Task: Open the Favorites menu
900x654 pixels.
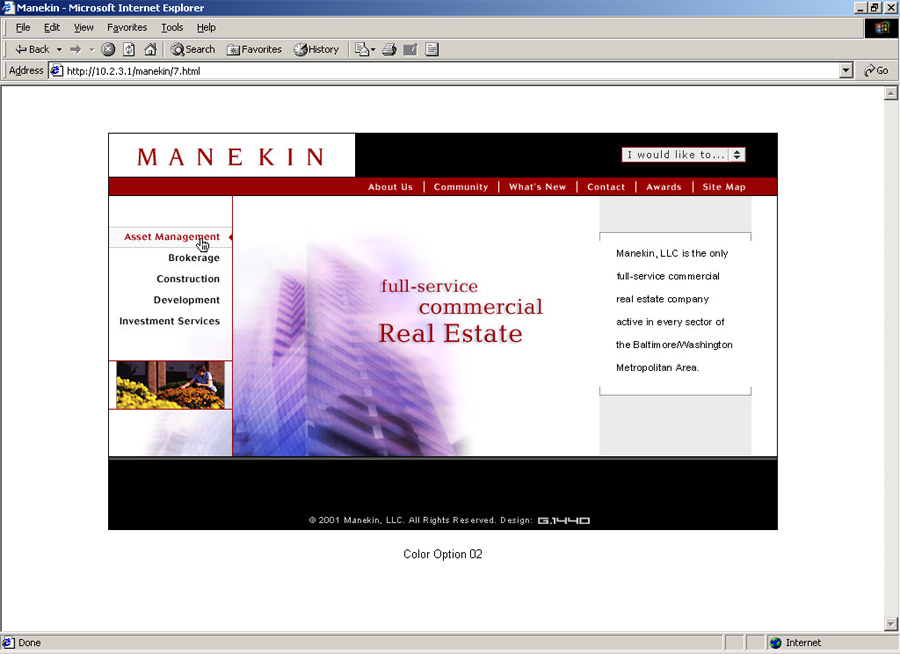Action: (127, 28)
